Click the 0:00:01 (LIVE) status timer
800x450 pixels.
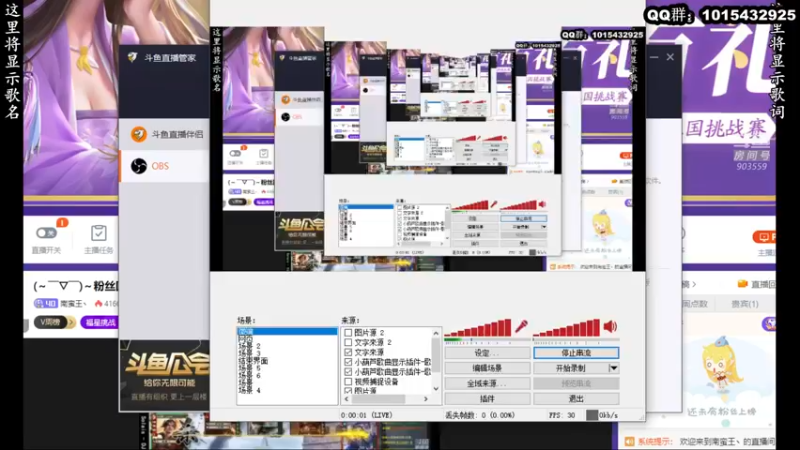pyautogui.click(x=367, y=415)
